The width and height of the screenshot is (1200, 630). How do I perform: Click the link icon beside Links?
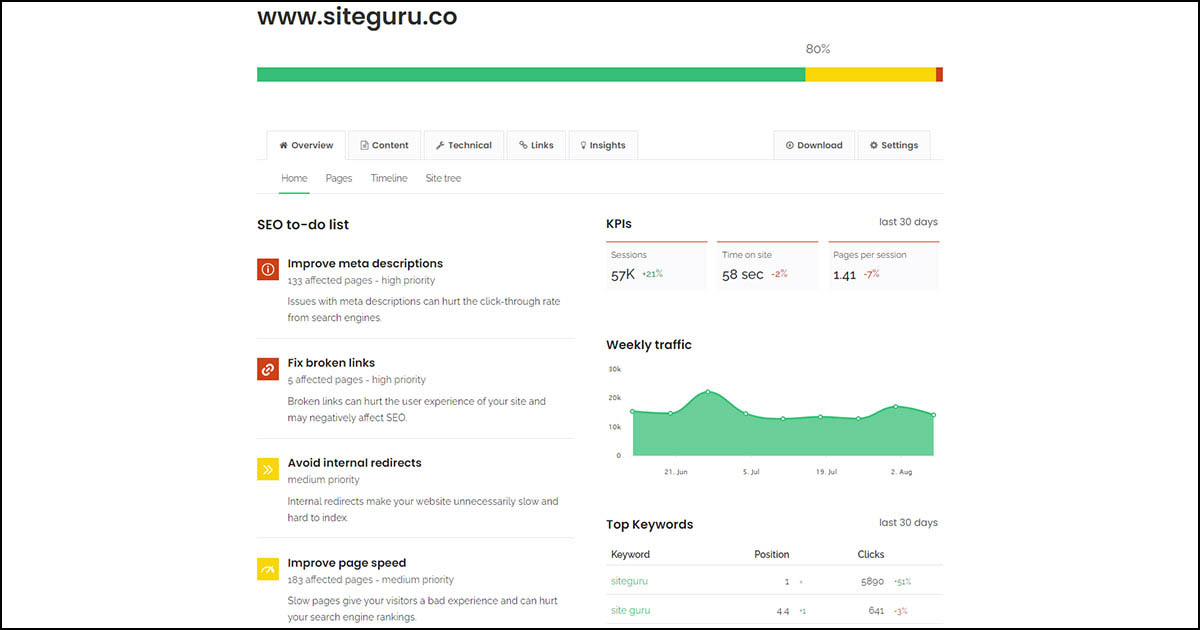[x=521, y=145]
